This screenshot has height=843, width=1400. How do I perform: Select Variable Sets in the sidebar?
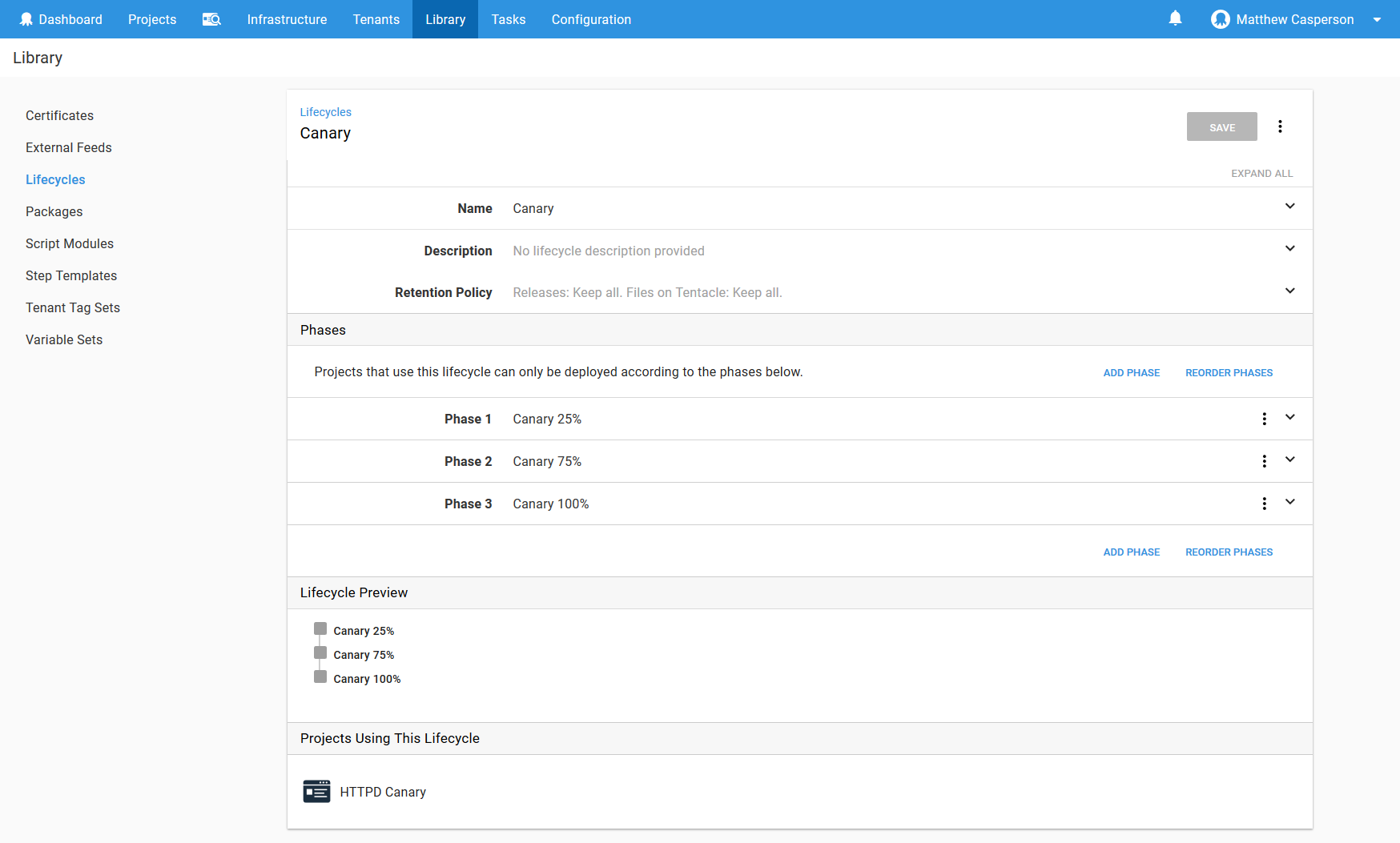click(64, 339)
